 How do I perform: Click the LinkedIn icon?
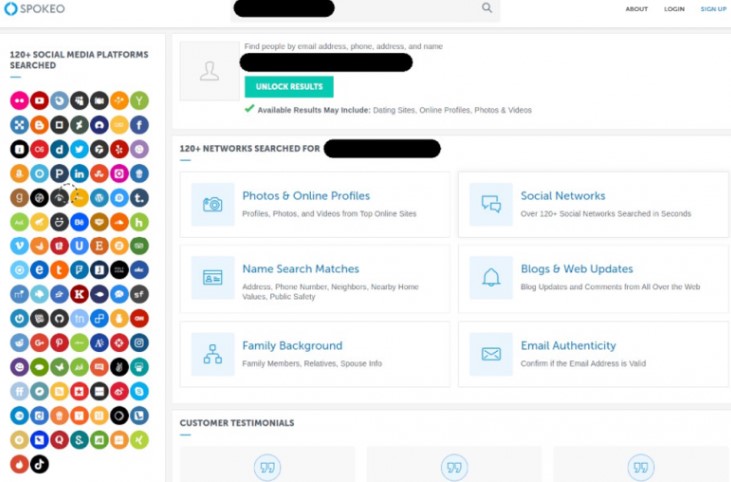(x=79, y=173)
